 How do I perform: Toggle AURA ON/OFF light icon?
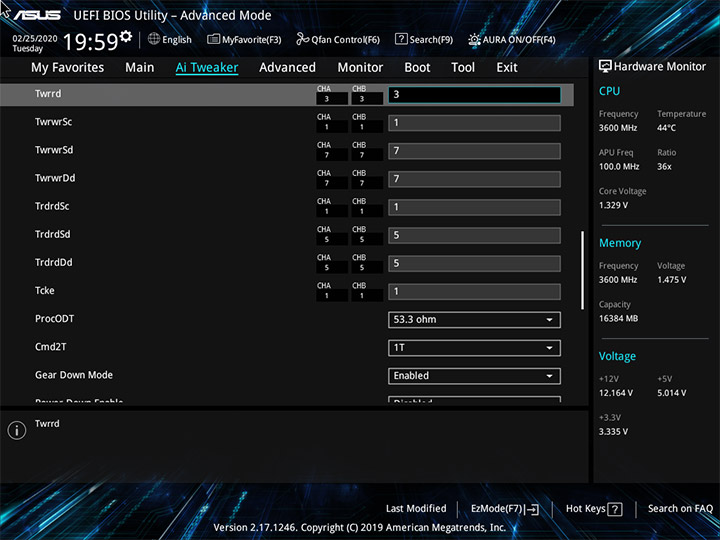[x=474, y=39]
